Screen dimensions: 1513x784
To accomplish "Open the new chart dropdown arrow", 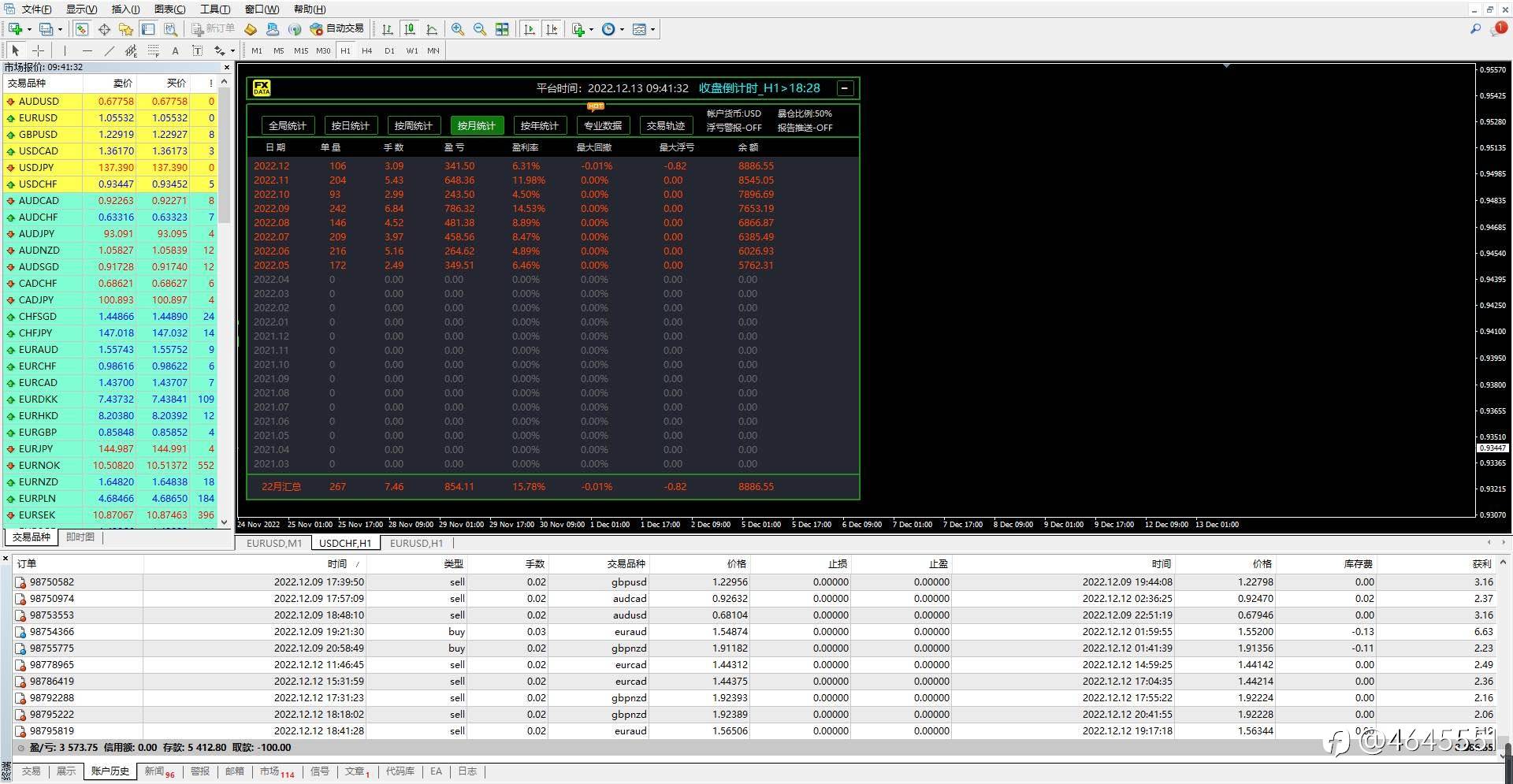I will click(x=29, y=29).
